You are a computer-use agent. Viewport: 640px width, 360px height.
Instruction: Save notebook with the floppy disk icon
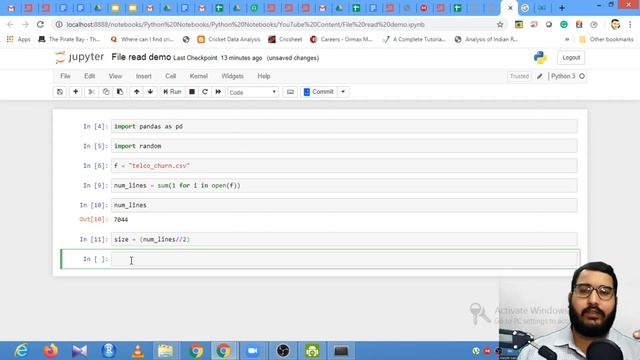point(60,92)
